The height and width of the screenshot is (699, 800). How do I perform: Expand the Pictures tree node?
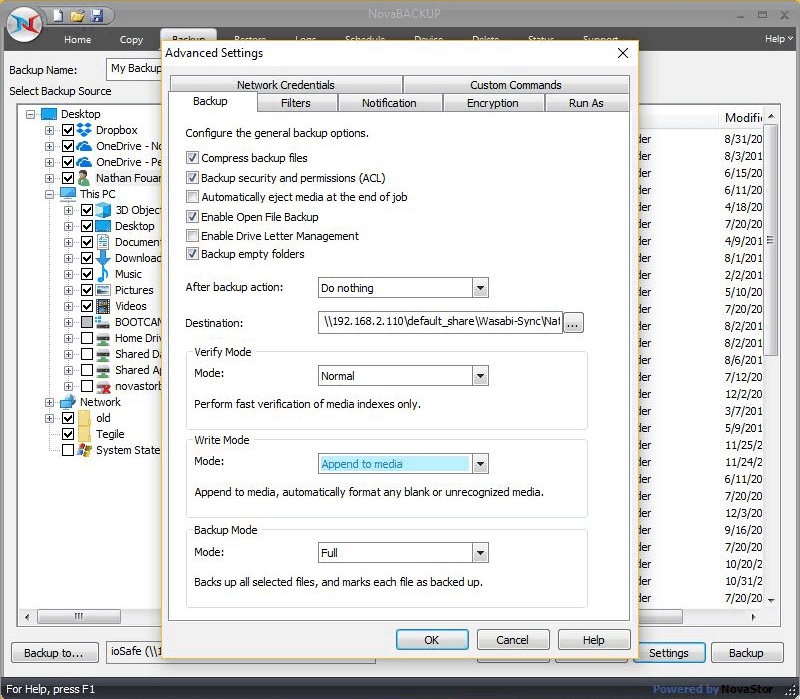coord(68,290)
